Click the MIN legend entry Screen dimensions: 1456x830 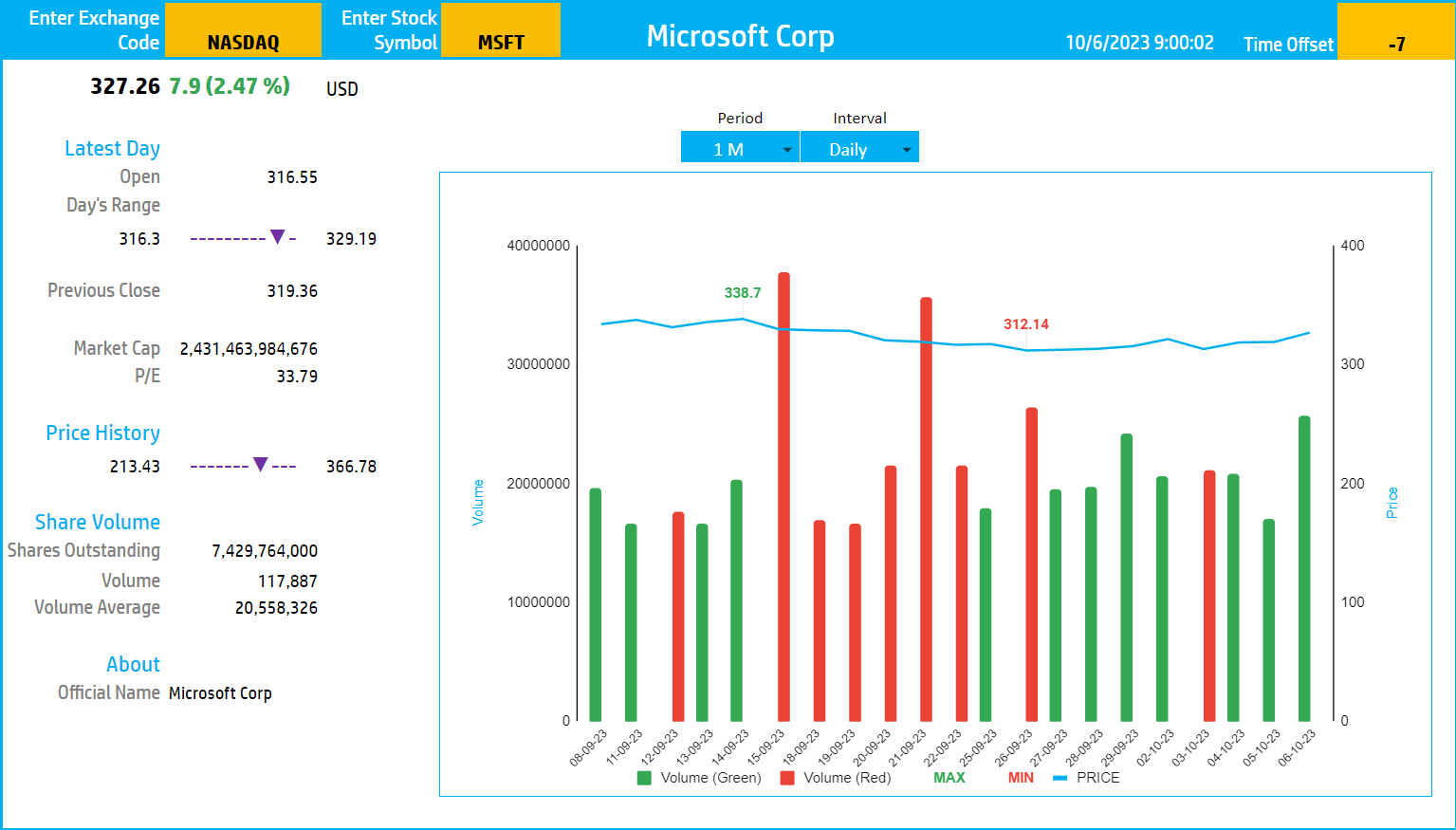pos(1021,778)
